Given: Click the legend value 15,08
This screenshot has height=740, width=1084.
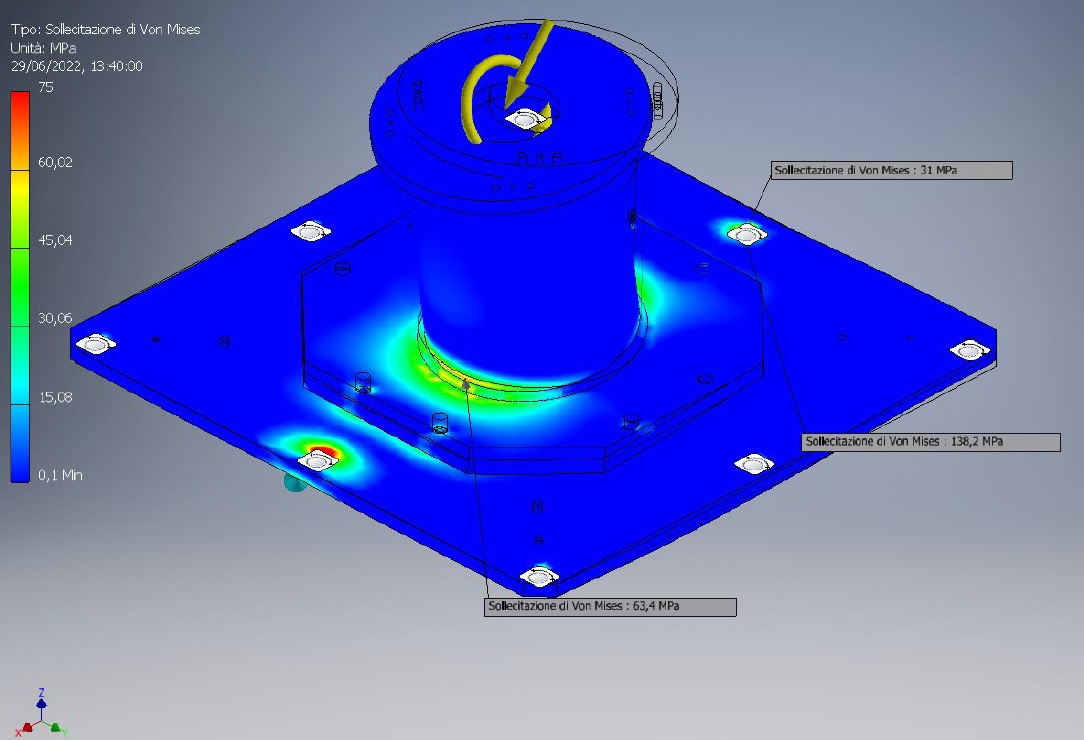Looking at the screenshot, I should coord(55,397).
